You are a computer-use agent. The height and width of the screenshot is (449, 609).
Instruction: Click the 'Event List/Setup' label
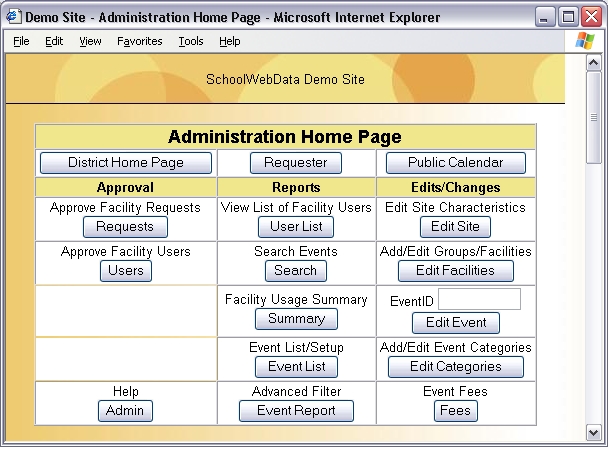[296, 348]
